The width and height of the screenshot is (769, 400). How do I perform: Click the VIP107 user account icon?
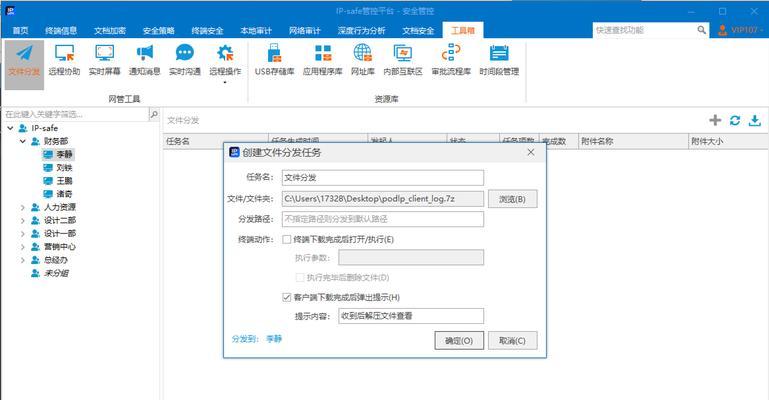tap(722, 30)
